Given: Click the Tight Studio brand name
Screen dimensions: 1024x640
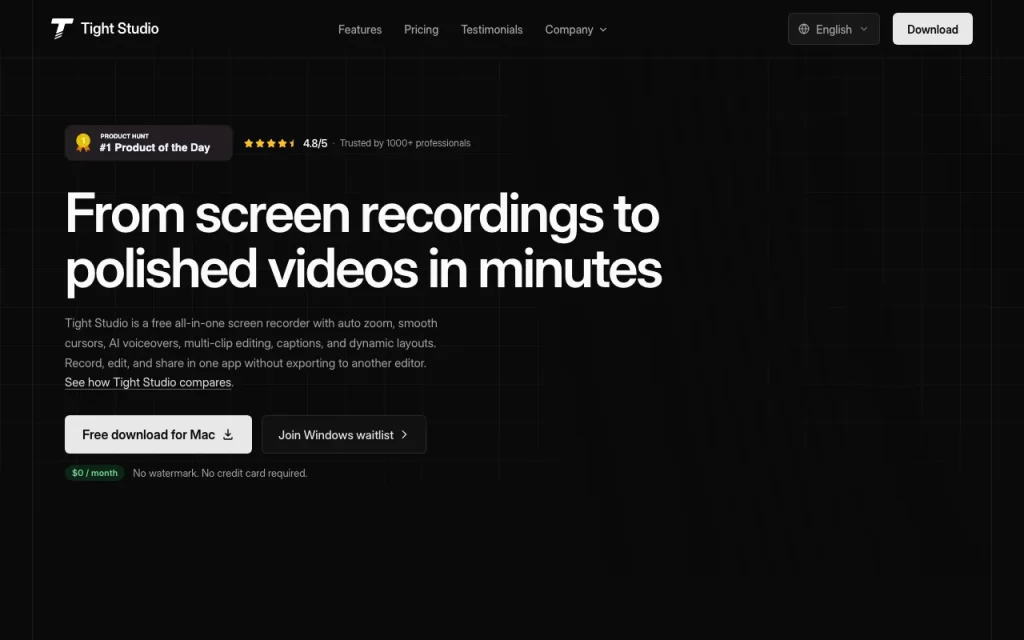Looking at the screenshot, I should point(120,29).
